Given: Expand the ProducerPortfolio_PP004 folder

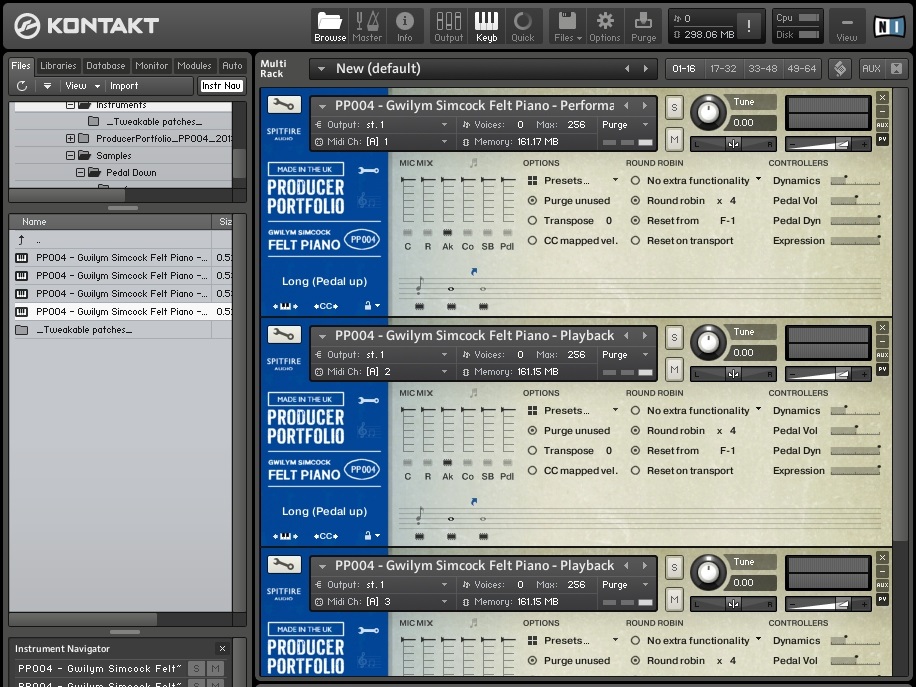Looking at the screenshot, I should click(x=70, y=138).
